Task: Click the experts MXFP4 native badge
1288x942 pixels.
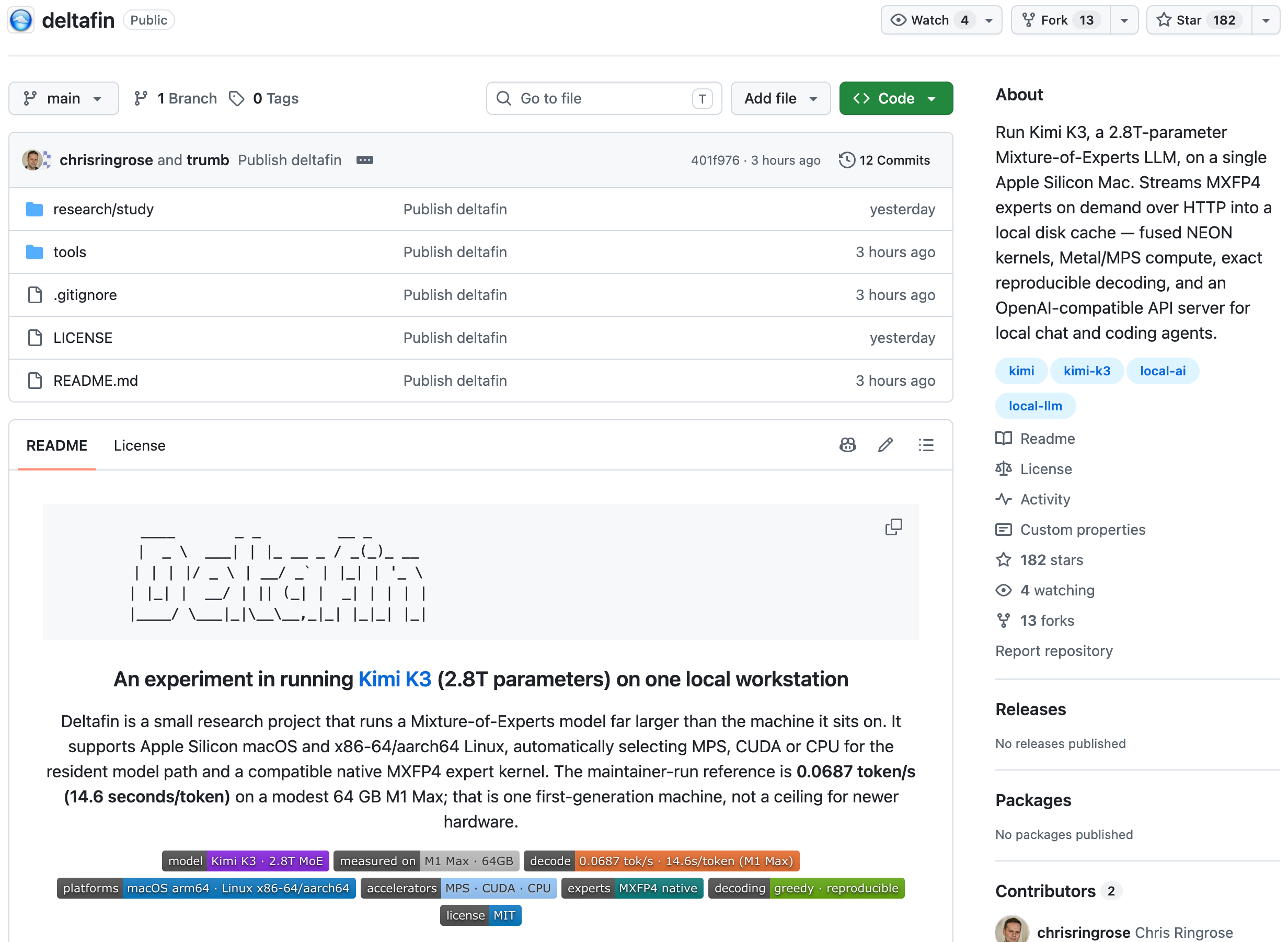Action: (632, 888)
